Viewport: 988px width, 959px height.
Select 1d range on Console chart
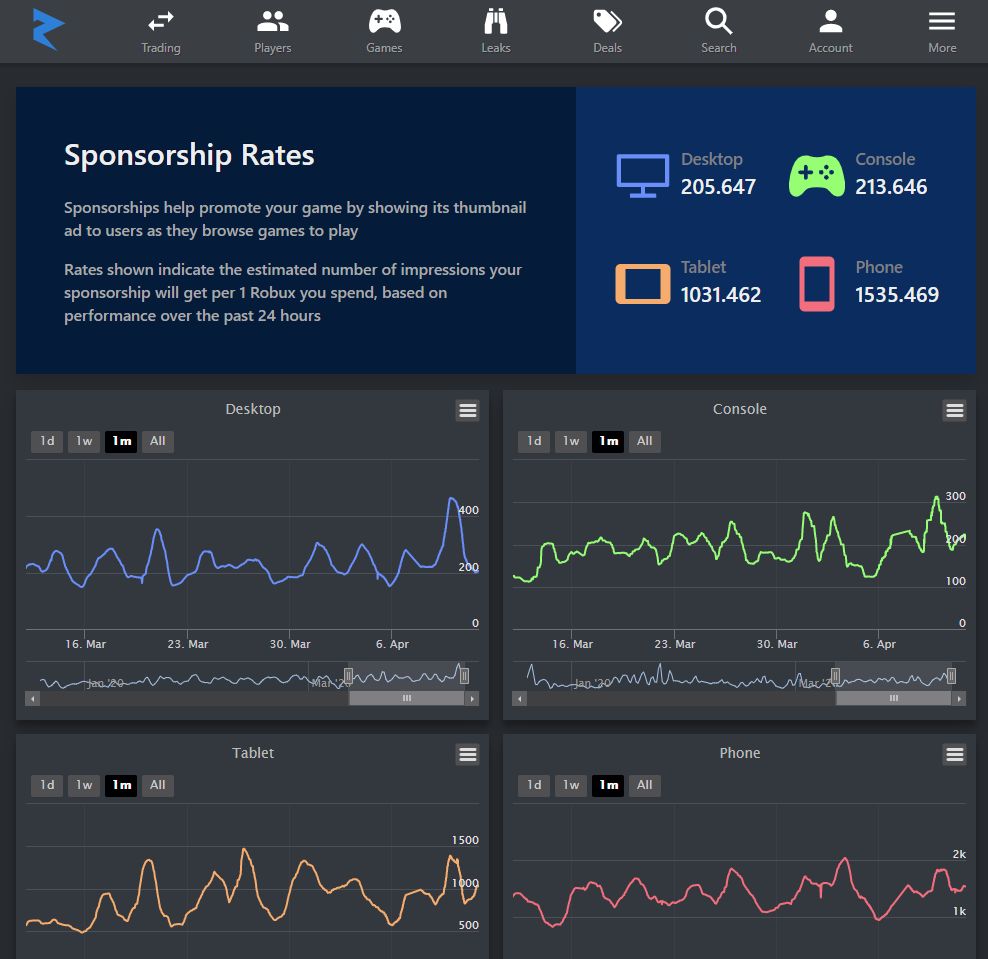[x=534, y=441]
